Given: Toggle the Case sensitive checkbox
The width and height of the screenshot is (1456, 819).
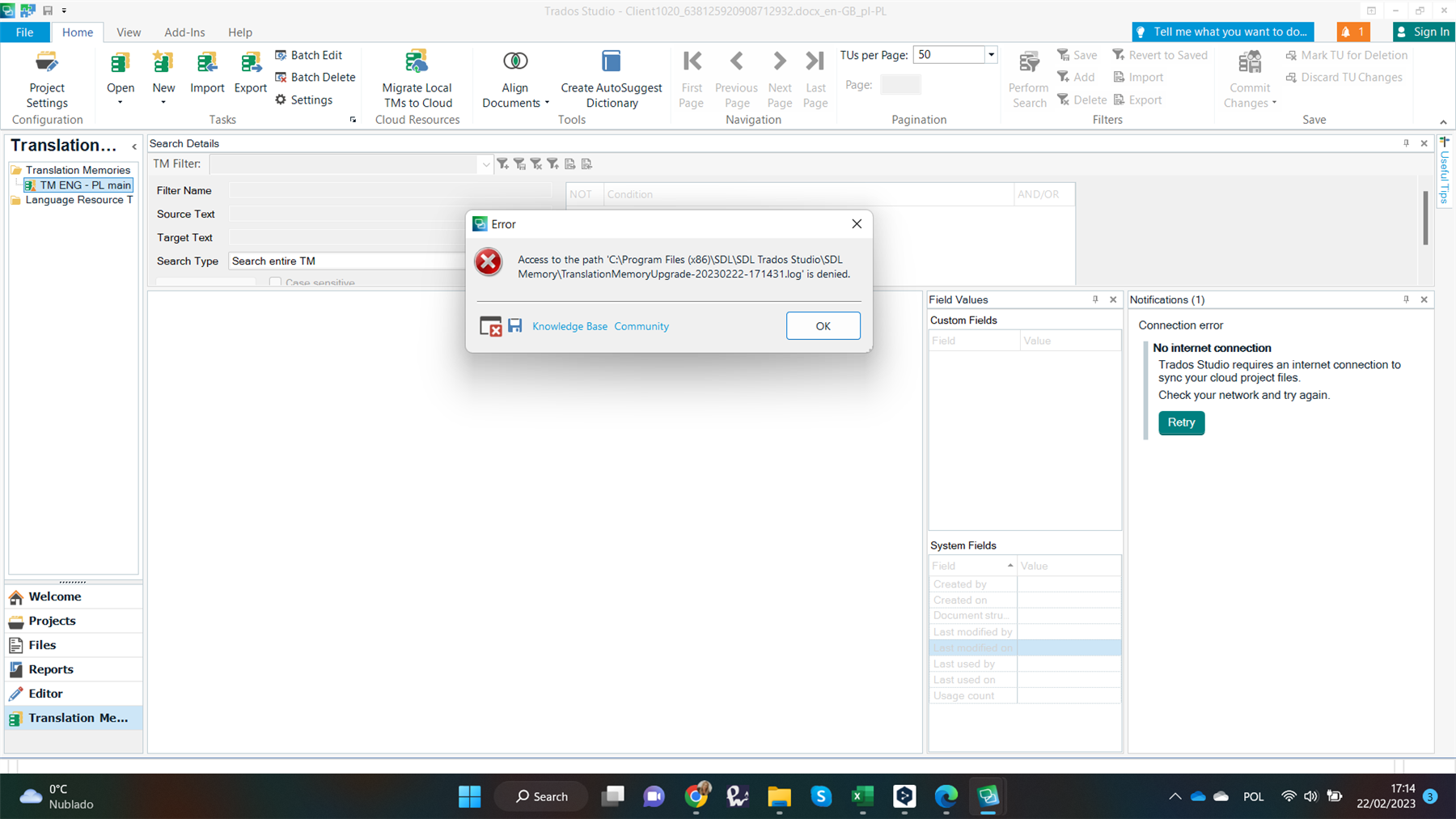Looking at the screenshot, I should [276, 282].
